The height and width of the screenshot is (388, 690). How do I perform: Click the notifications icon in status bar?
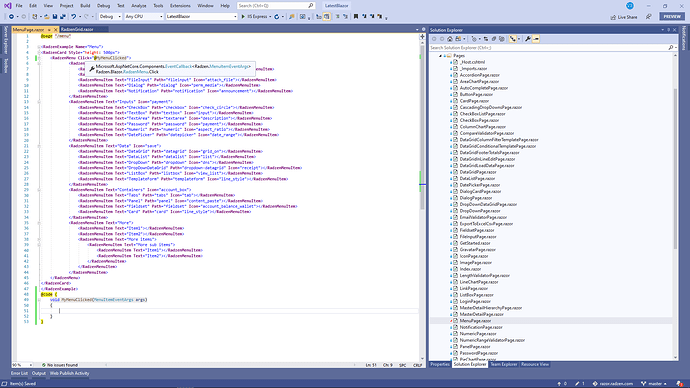coord(680,384)
